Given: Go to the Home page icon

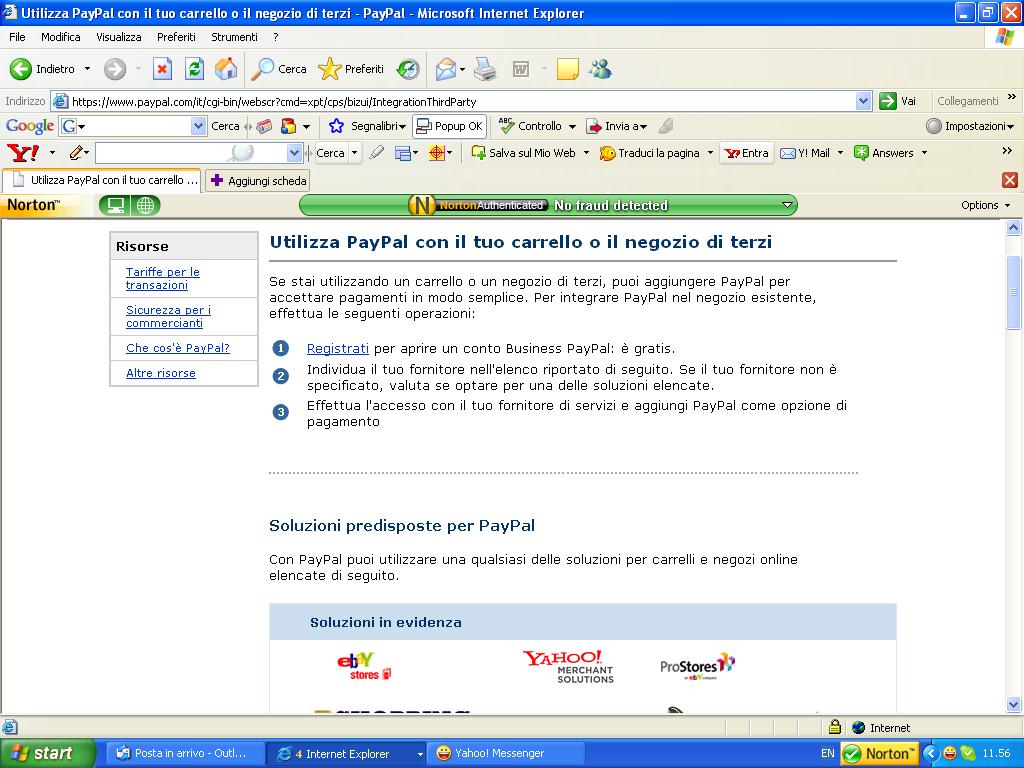Looking at the screenshot, I should 226,69.
